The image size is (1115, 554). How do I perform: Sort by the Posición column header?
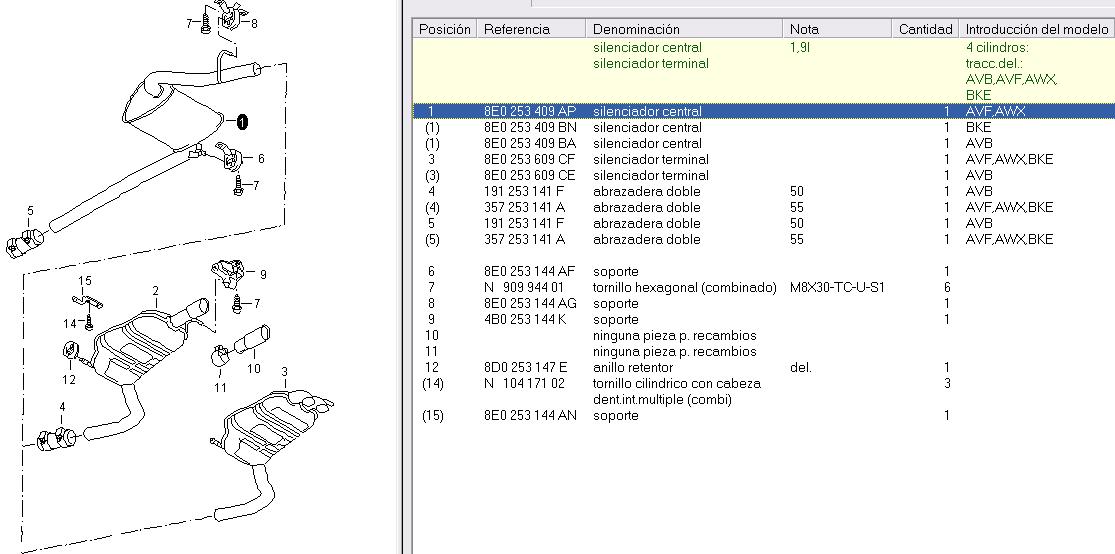[x=444, y=29]
